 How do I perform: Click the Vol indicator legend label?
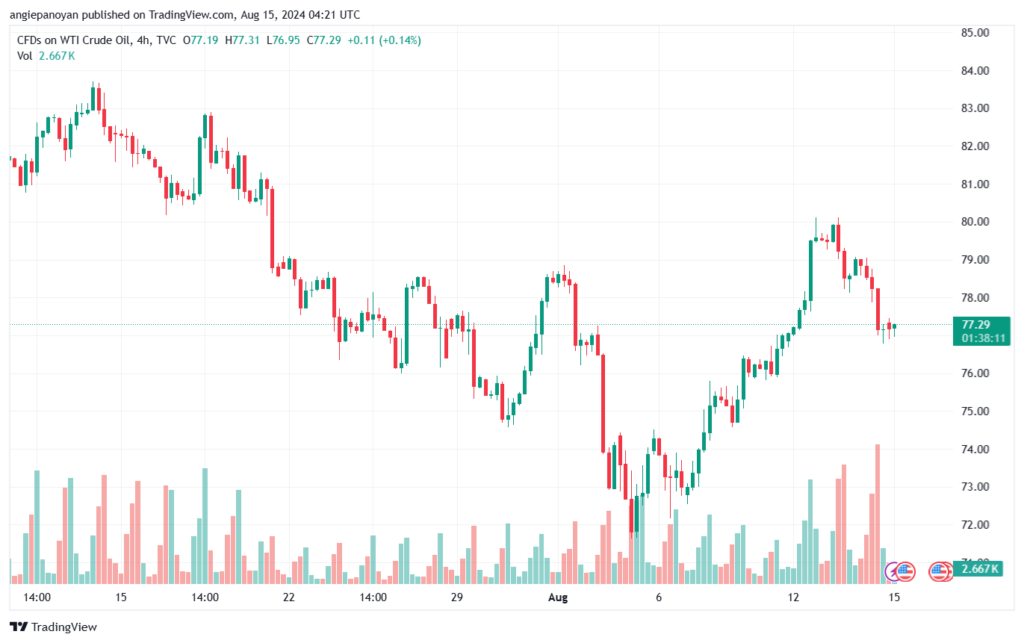coord(24,56)
